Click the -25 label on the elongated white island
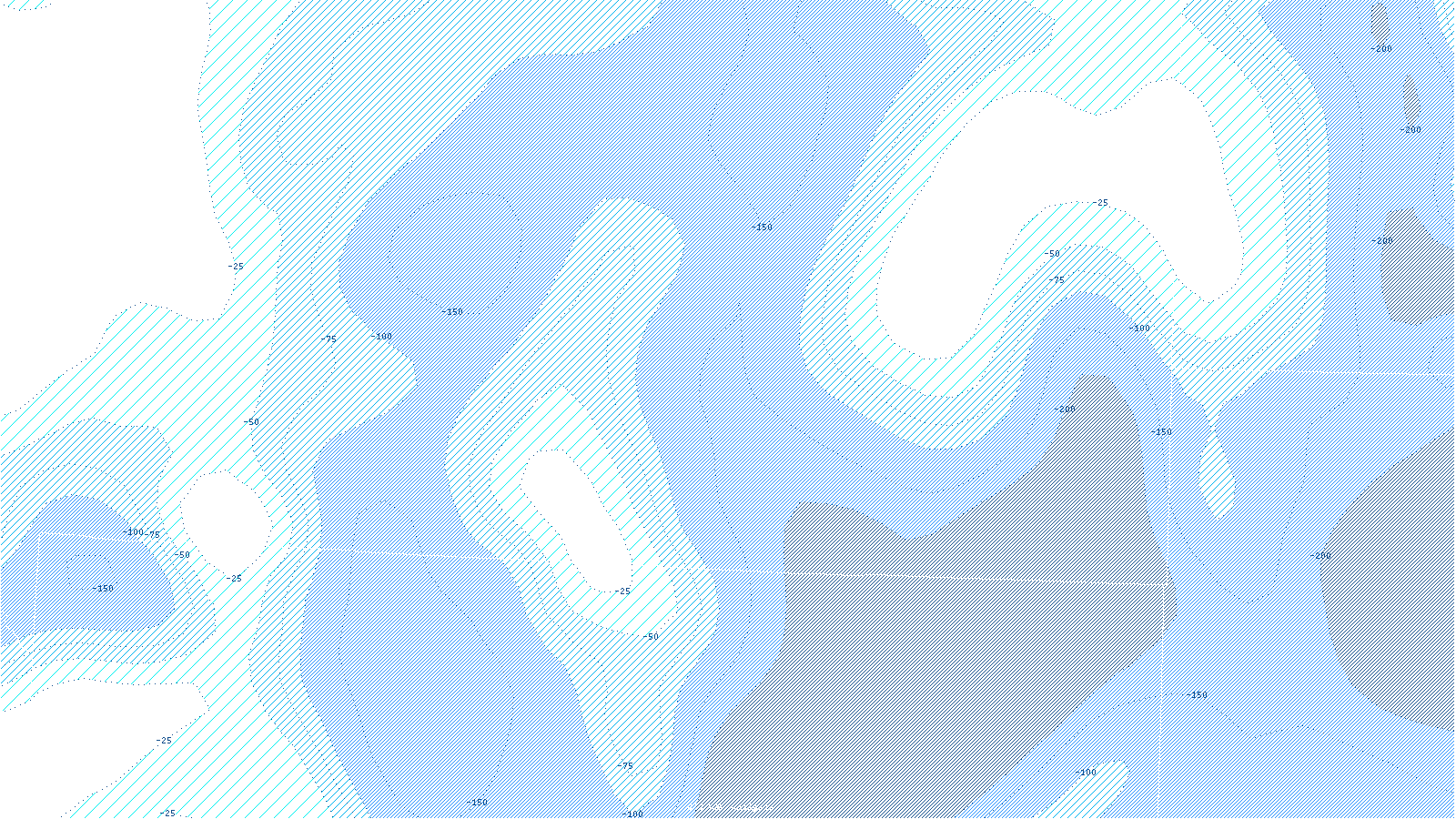Screen dimensions: 1456x819 tap(622, 591)
